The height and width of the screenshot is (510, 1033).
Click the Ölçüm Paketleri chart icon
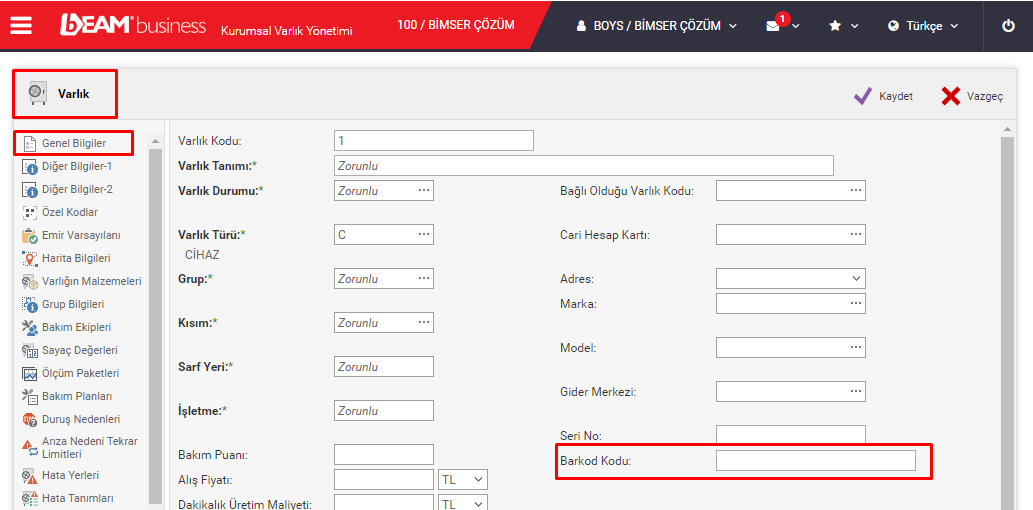click(30, 374)
